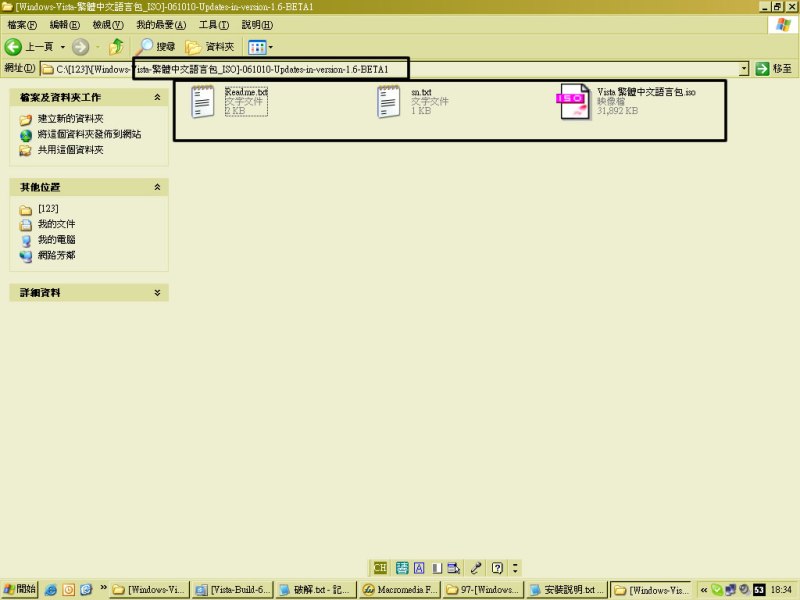Go back with the 上一頁 button
Screen dimensions: 800x600
click(x=29, y=47)
